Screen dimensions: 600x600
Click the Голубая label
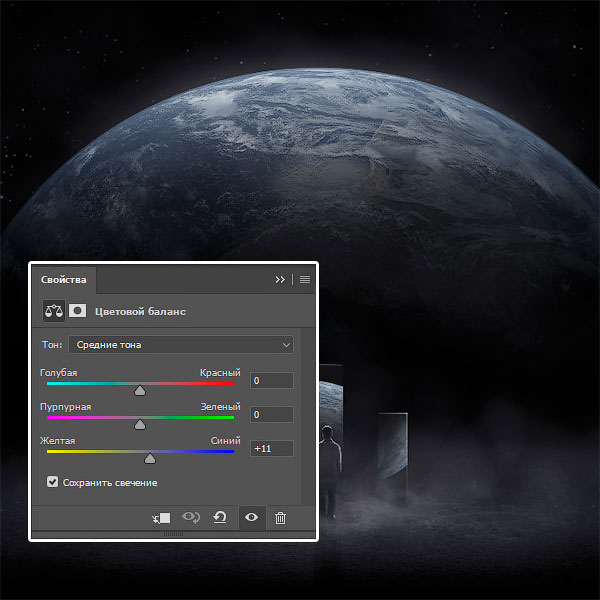click(x=59, y=373)
